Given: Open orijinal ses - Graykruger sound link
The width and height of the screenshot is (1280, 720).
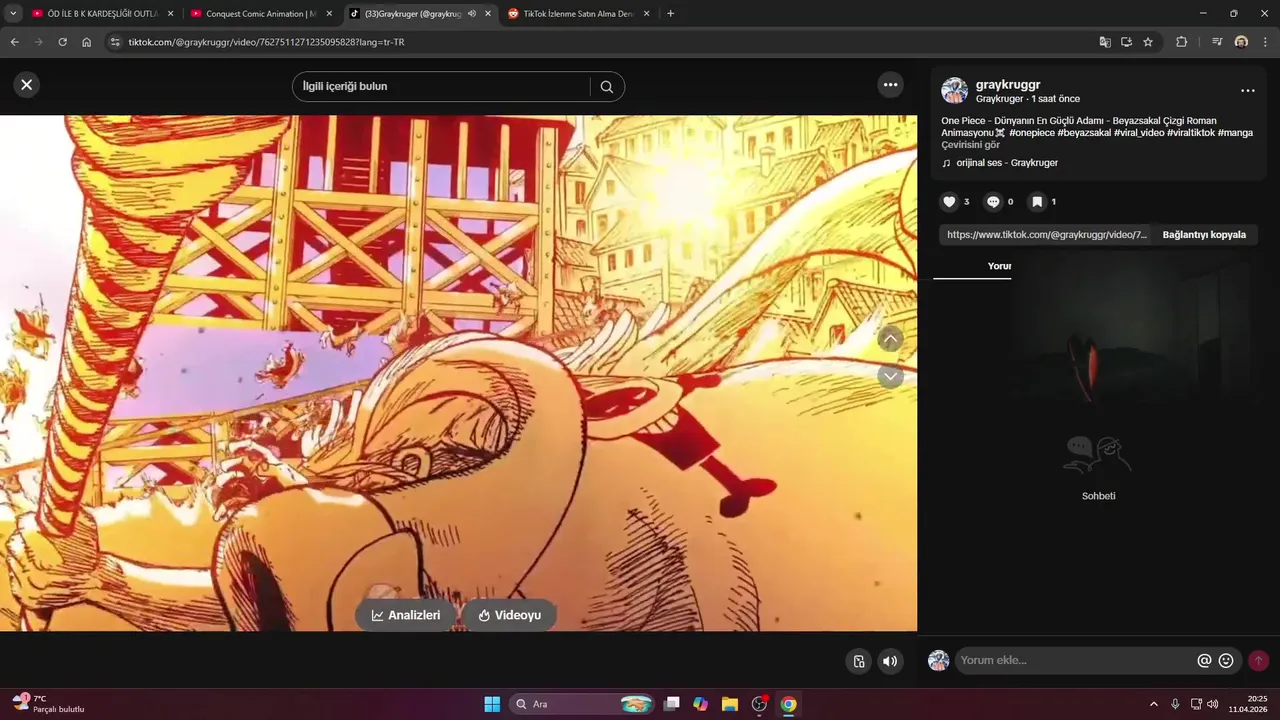Looking at the screenshot, I should [1007, 163].
